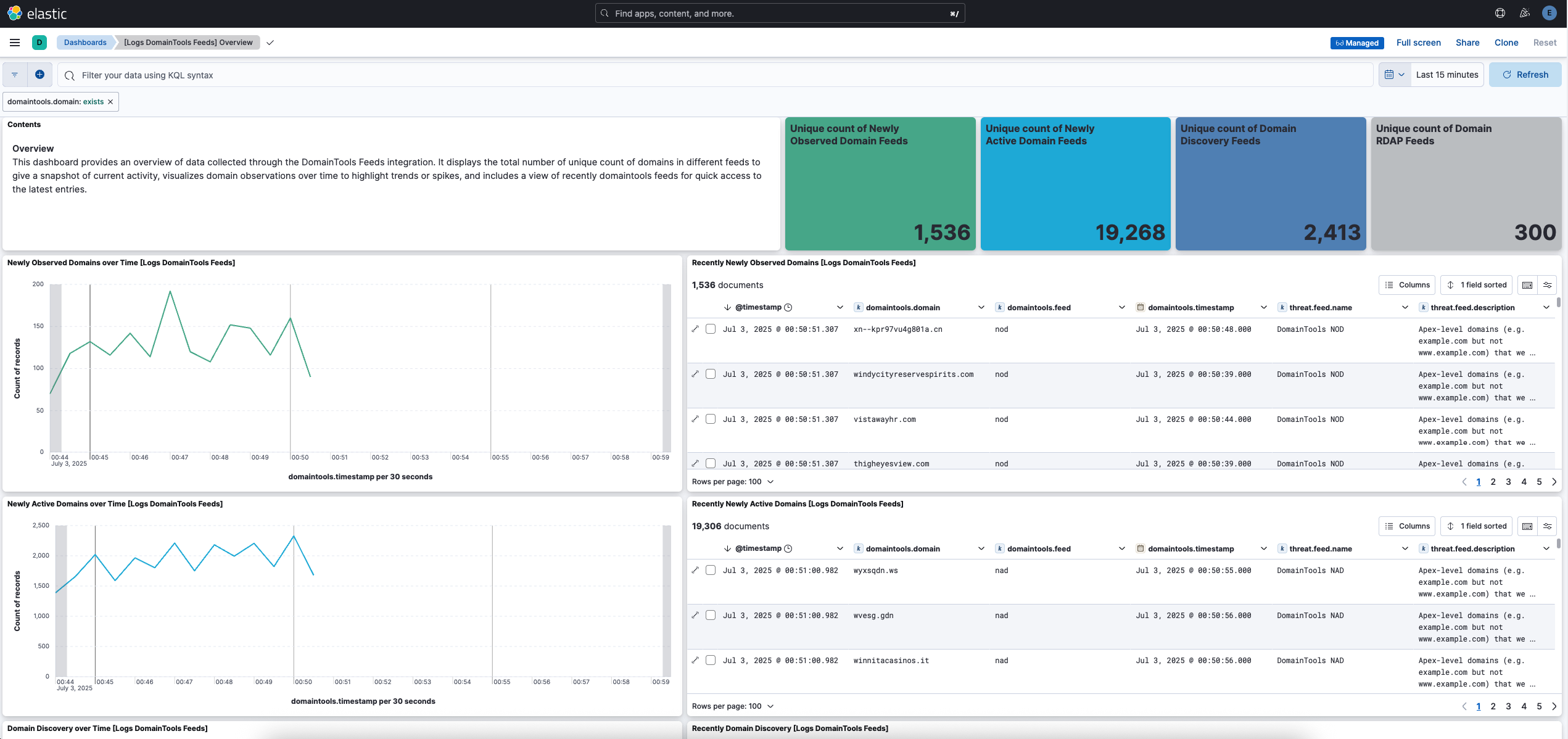Open the Share menu
The height and width of the screenshot is (739, 1568).
(x=1467, y=43)
